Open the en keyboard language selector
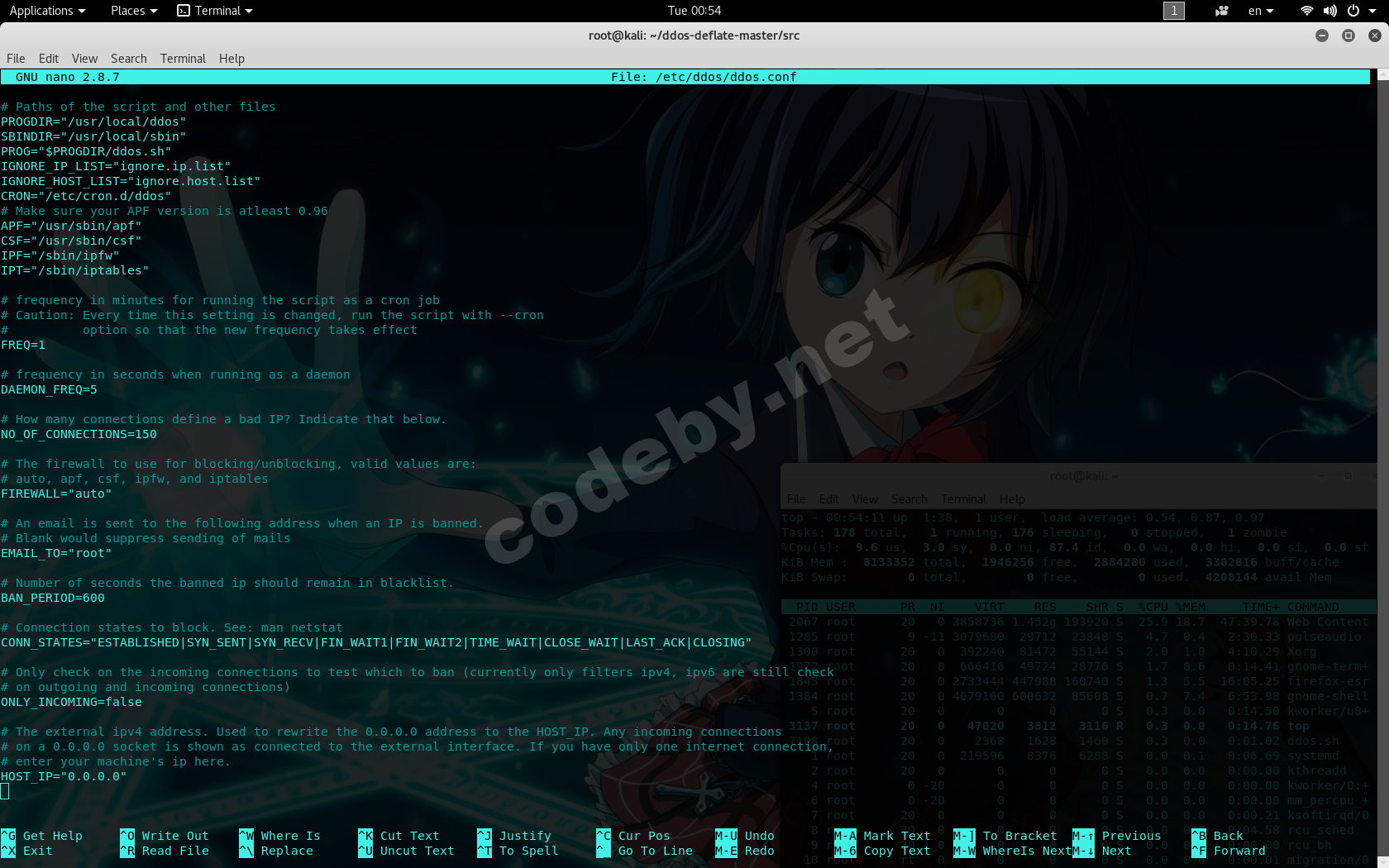Screen dimensions: 1389x868 coord(1260,11)
